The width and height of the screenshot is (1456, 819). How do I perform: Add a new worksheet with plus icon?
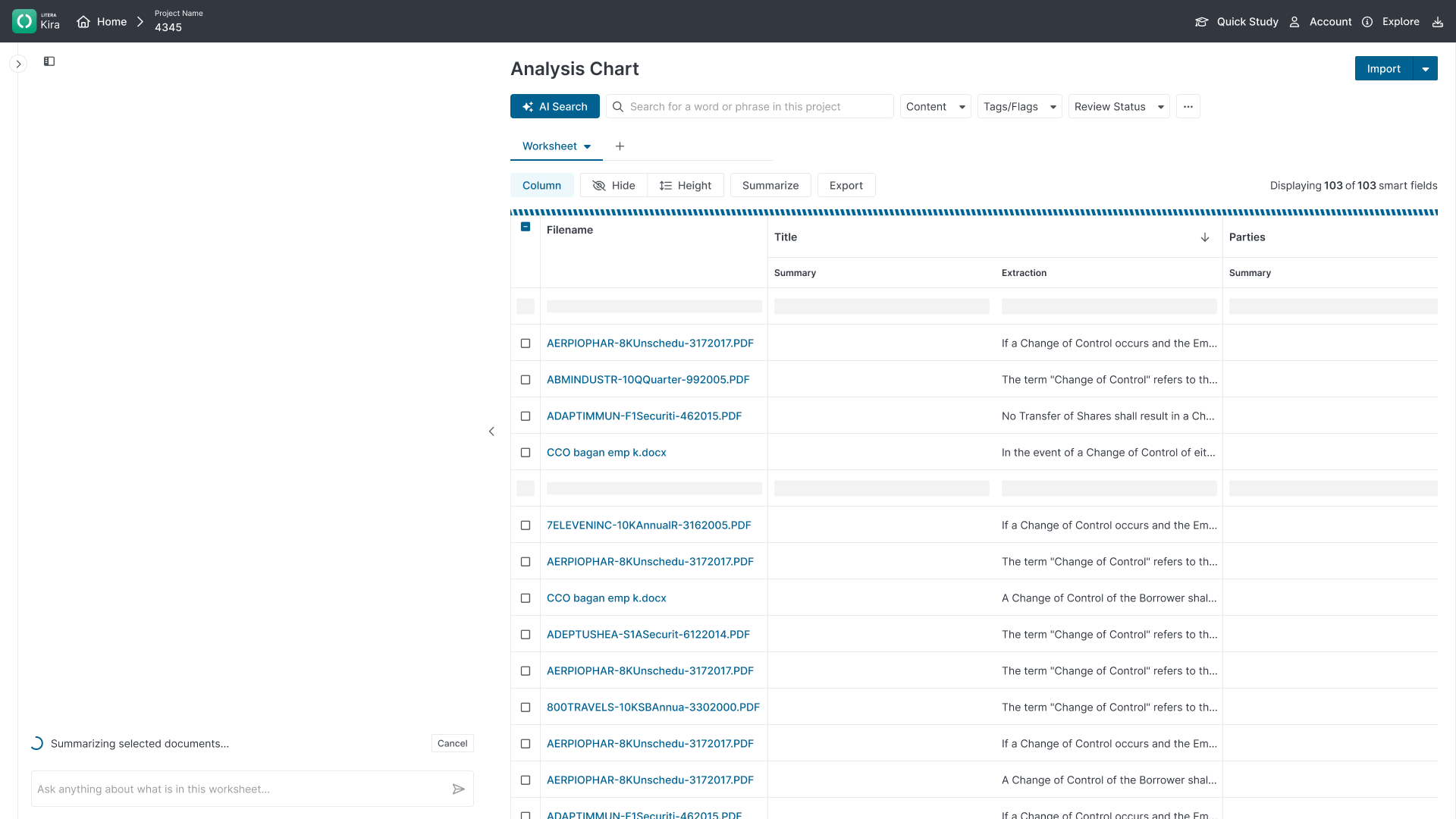(620, 146)
